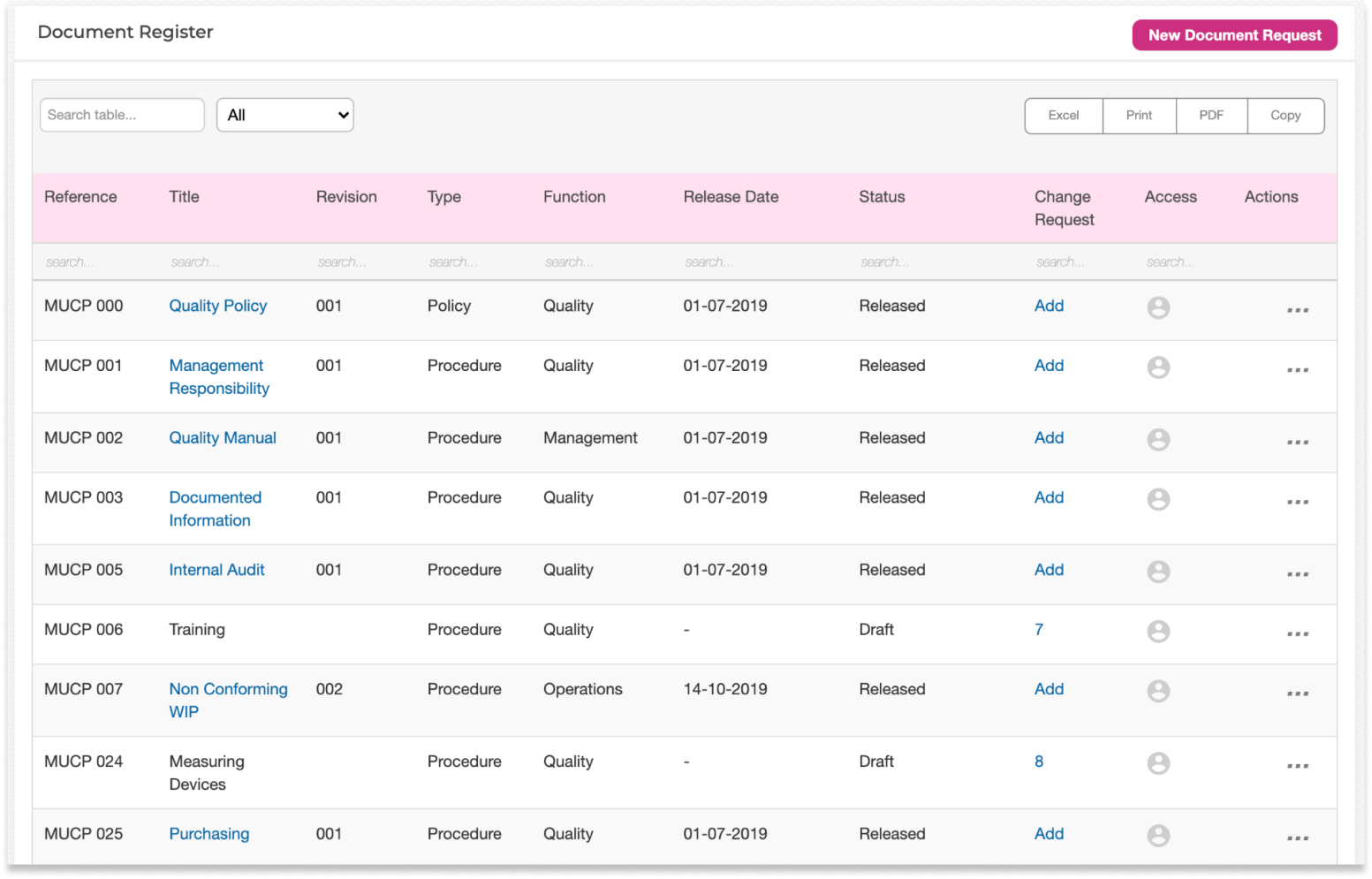Viewport: 1372px width, 879px height.
Task: Open access icon for MUCP 007 row
Action: (1158, 692)
